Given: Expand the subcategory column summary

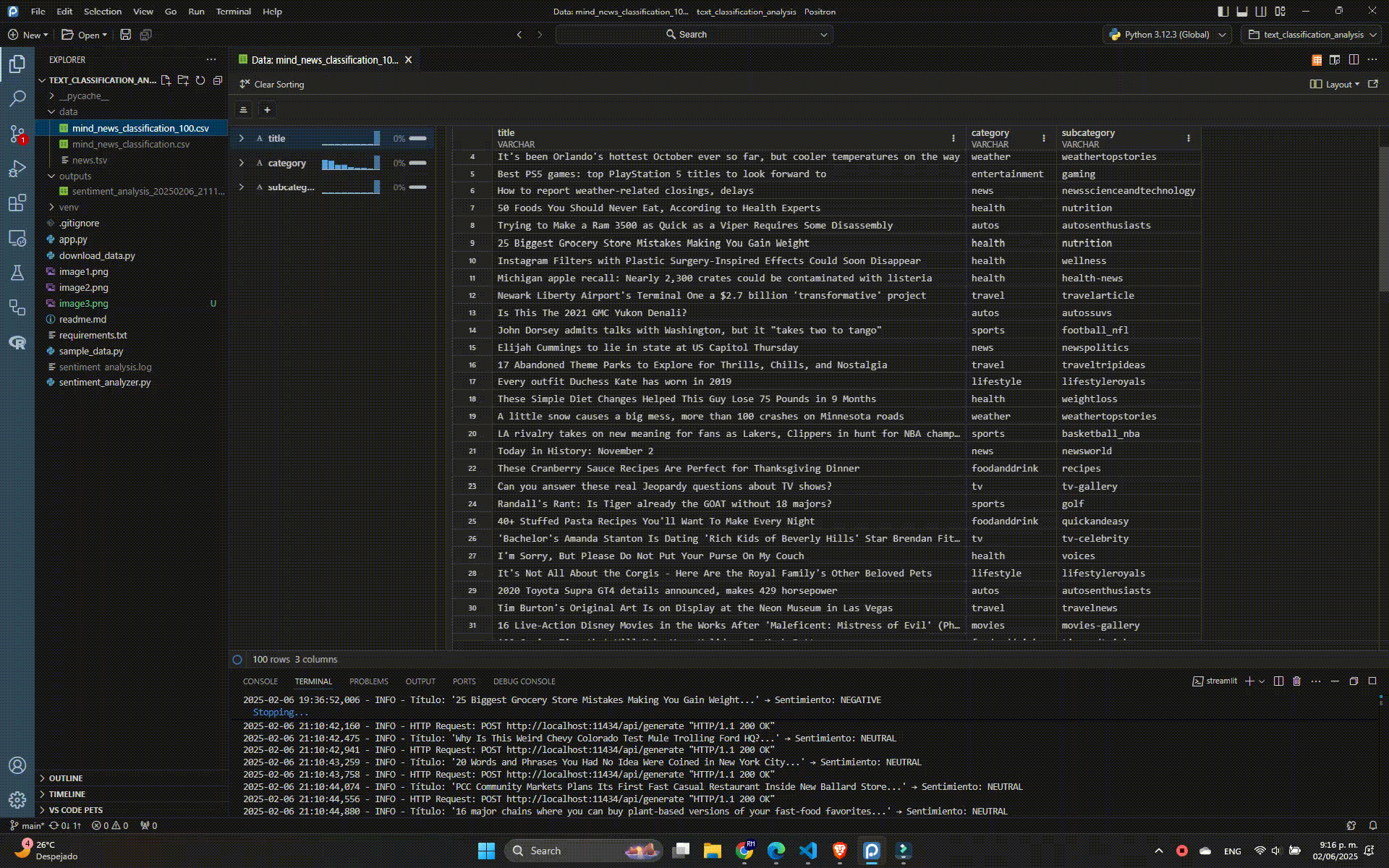Looking at the screenshot, I should click(242, 187).
